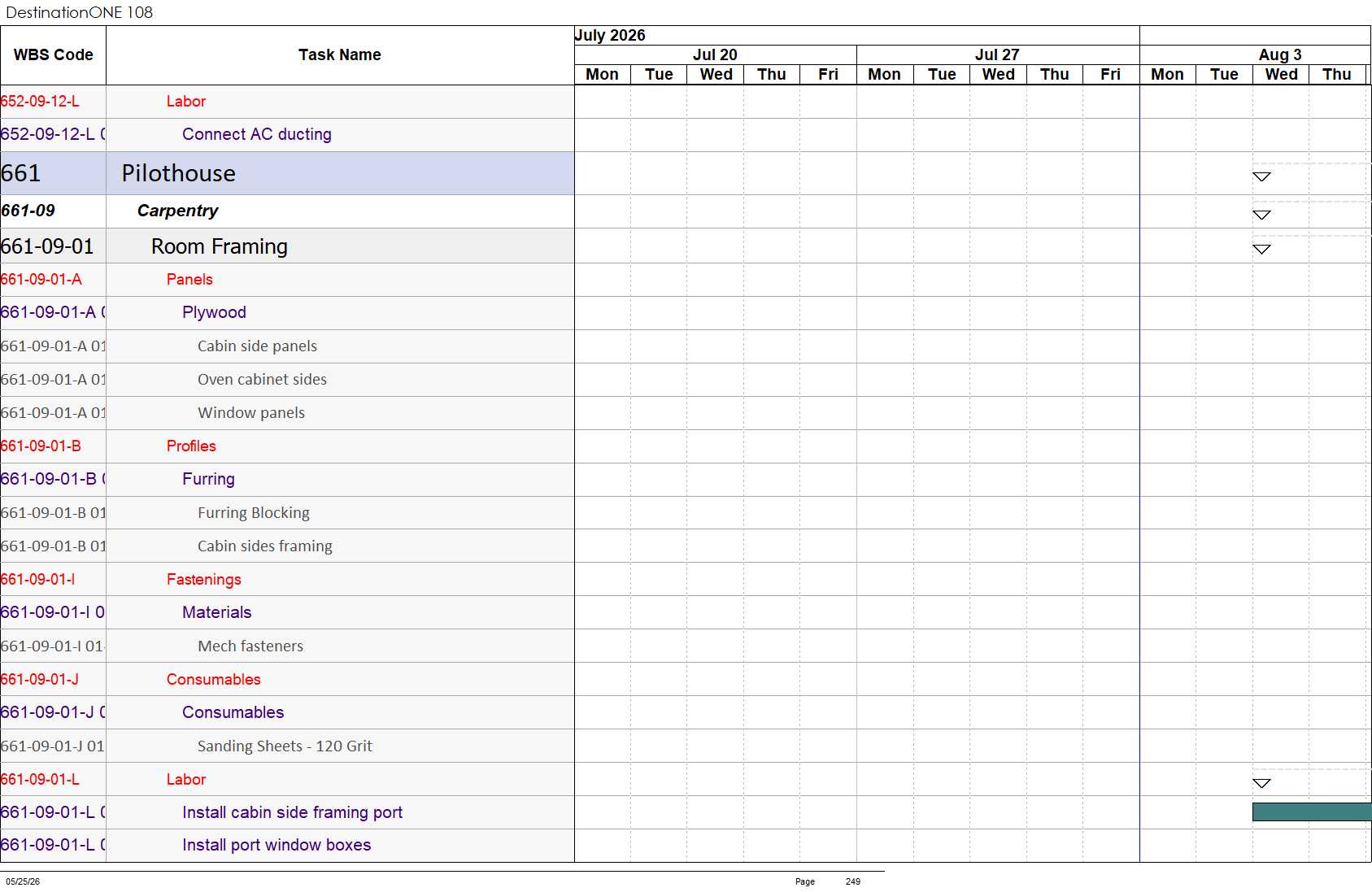Click the Cabin sides framing task

265,546
